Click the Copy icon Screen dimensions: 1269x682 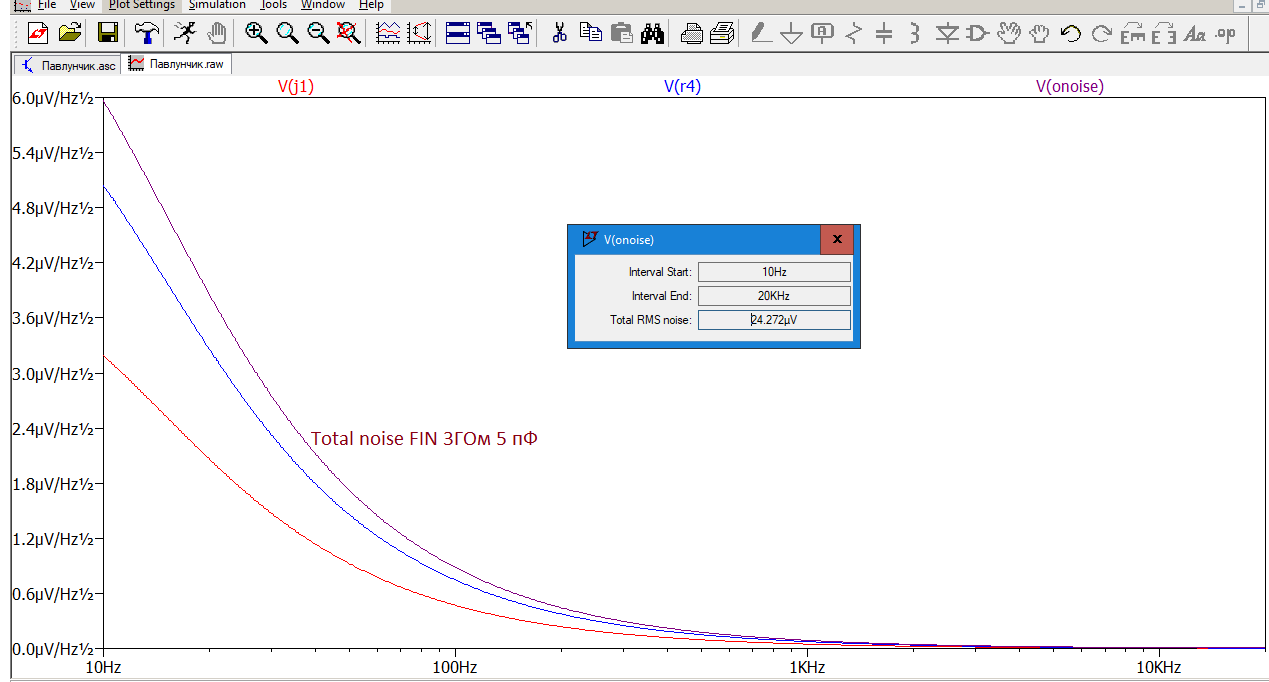click(x=591, y=33)
